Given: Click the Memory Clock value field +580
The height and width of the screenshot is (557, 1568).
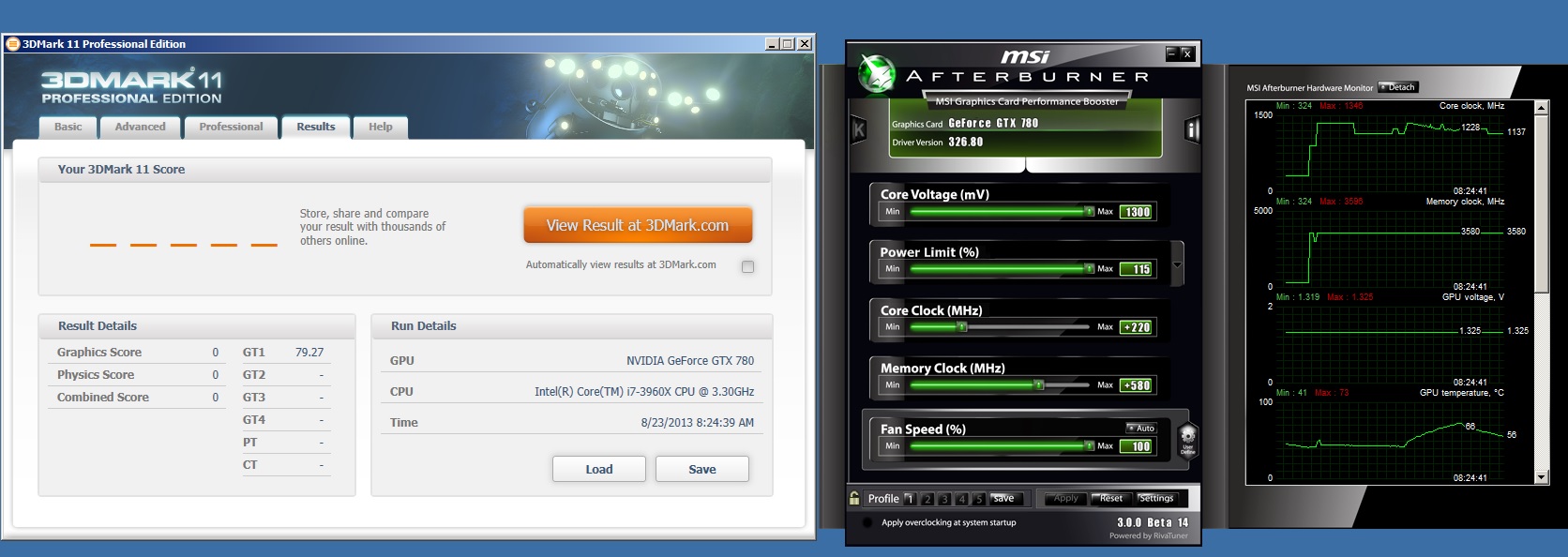Looking at the screenshot, I should click(1138, 385).
